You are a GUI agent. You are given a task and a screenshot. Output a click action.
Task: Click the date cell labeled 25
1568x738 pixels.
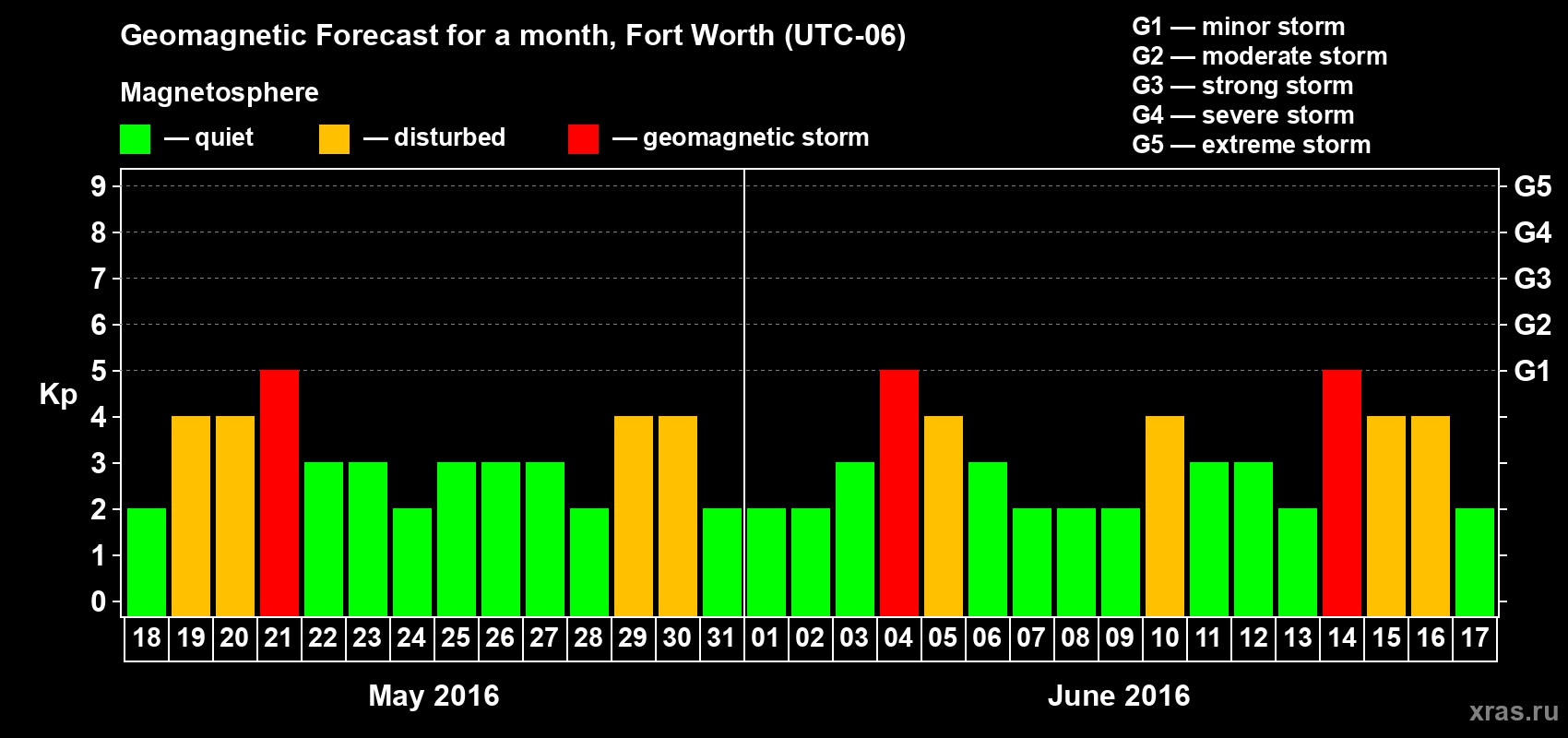(x=457, y=638)
